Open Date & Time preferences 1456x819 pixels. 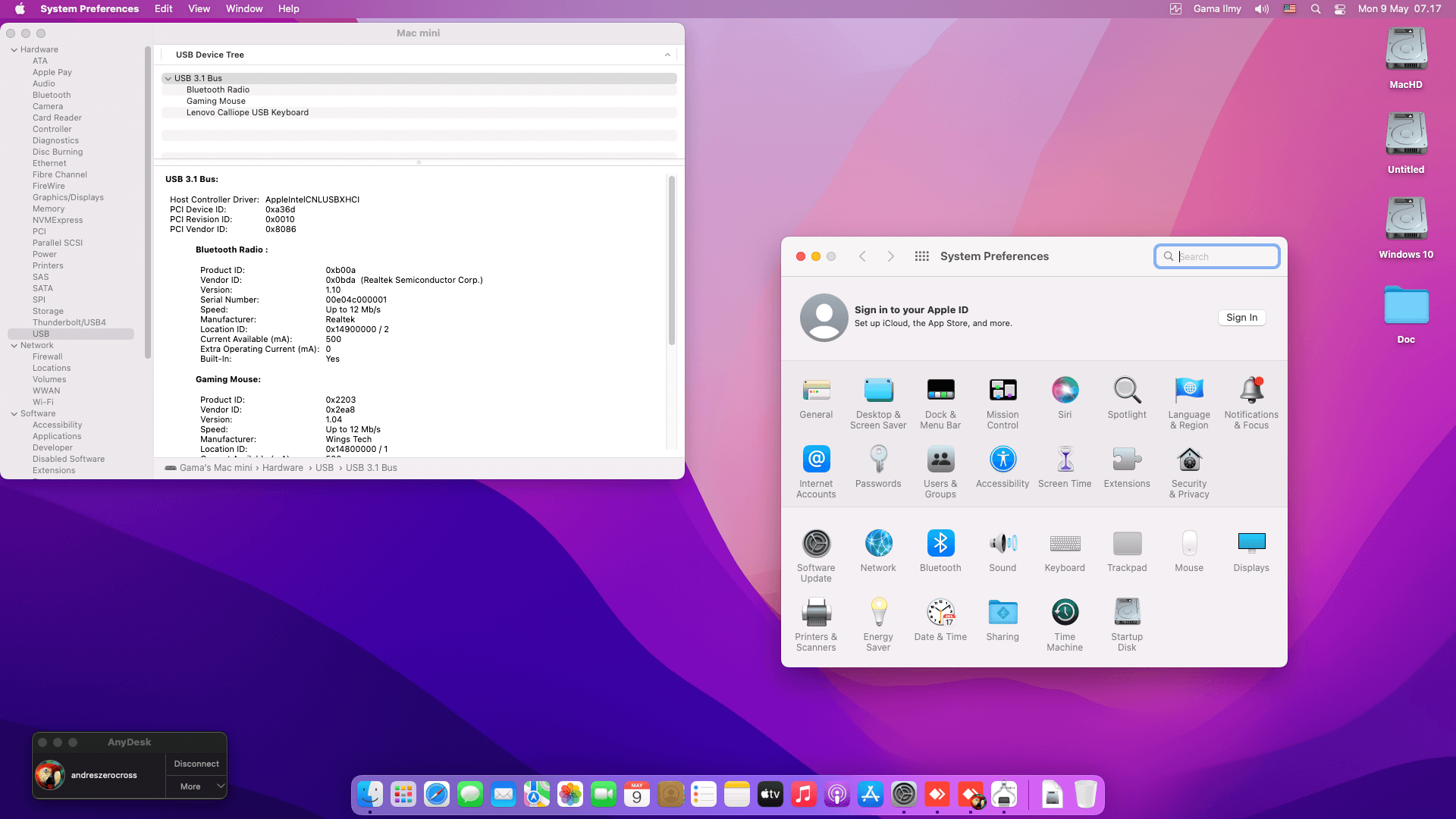tap(940, 620)
